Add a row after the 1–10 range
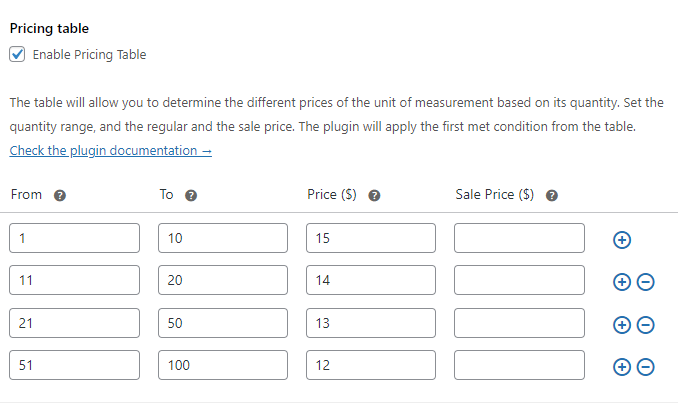The width and height of the screenshot is (678, 404). (621, 240)
